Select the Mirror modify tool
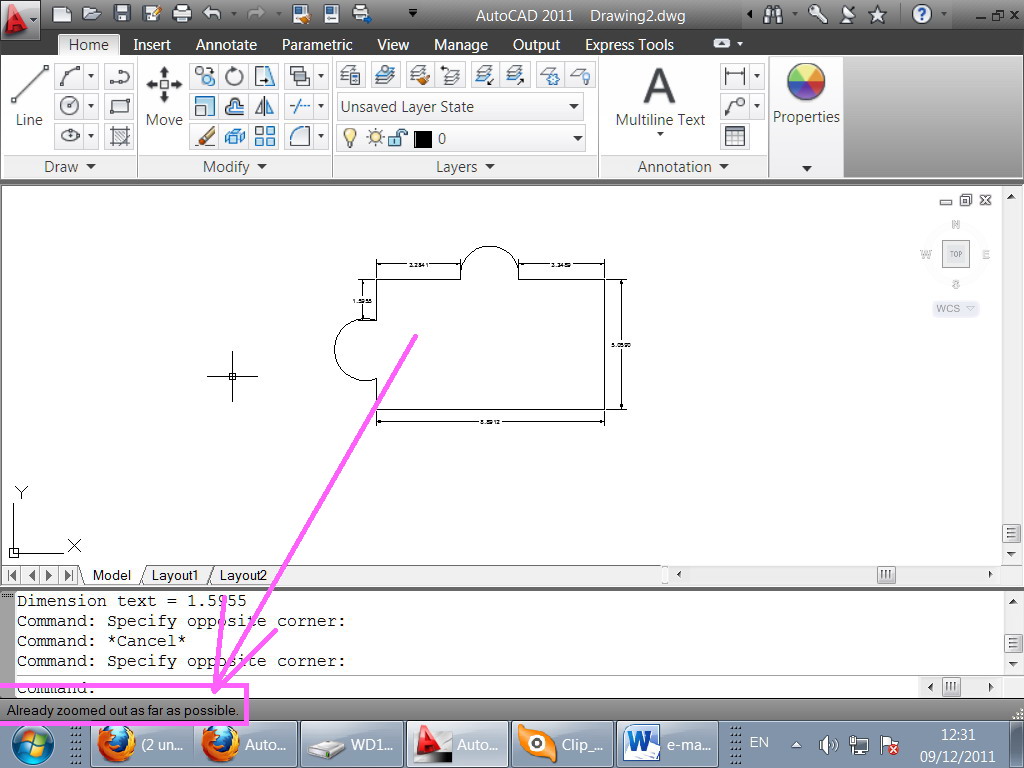This screenshot has height=768, width=1024. tap(263, 107)
